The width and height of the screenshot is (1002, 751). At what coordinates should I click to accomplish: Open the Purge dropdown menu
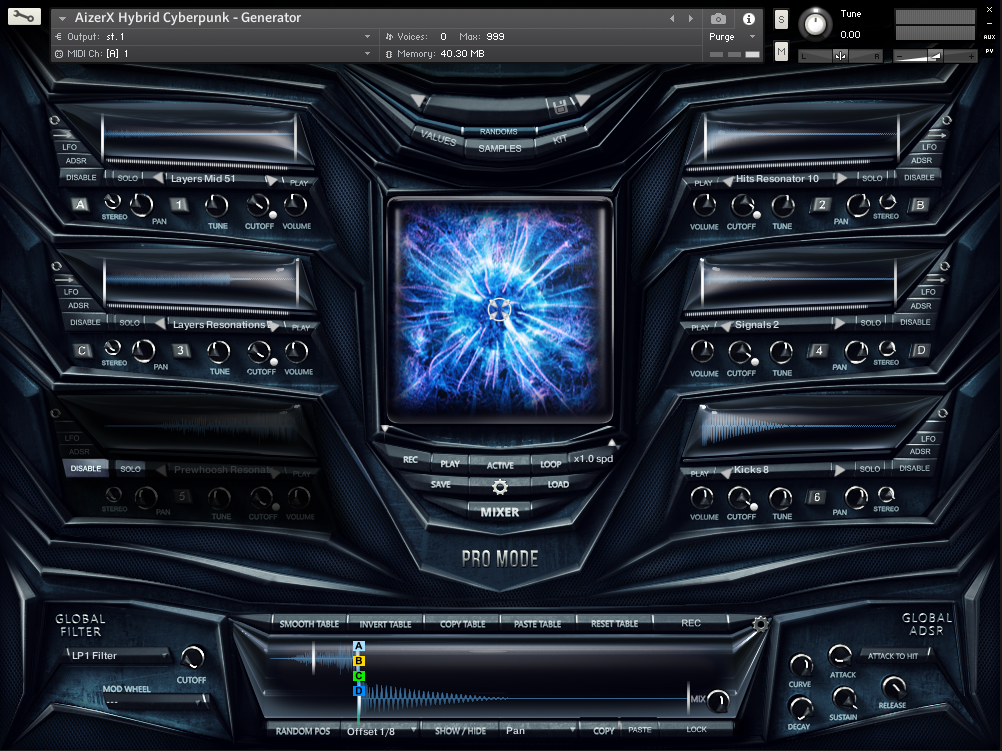732,37
